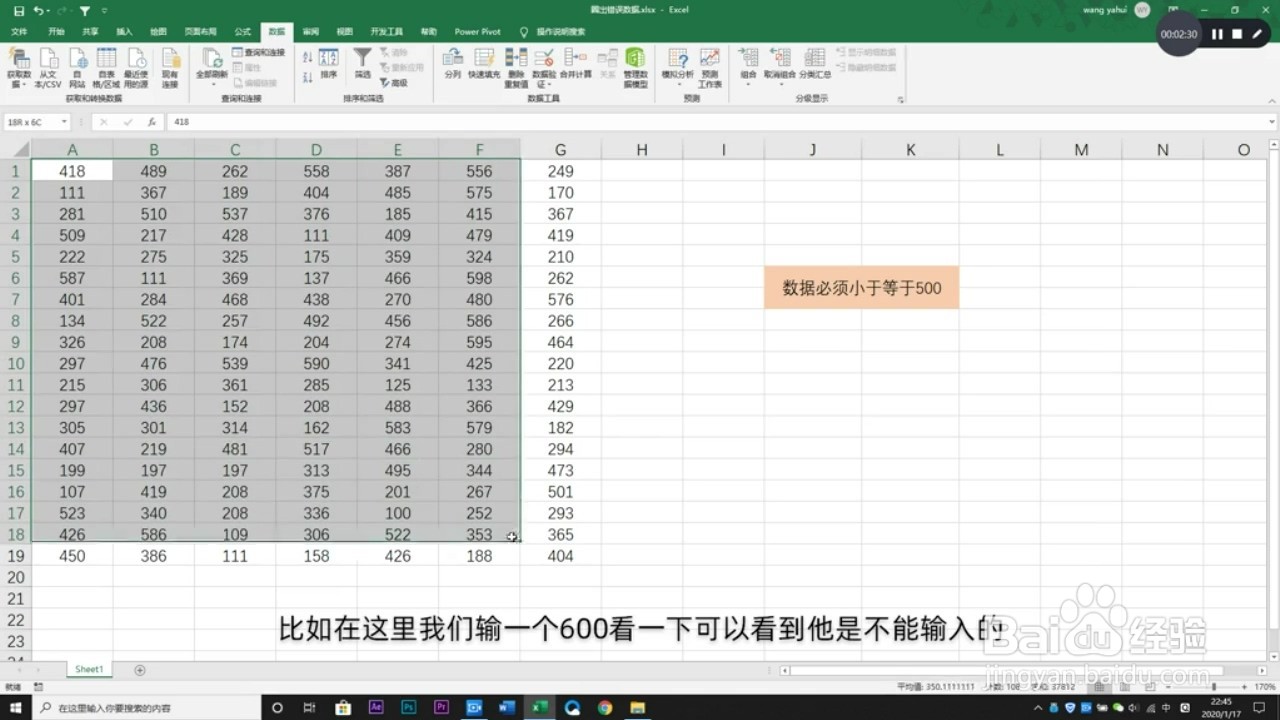The height and width of the screenshot is (720, 1280).
Task: Select the 分列 (Text to Columns) tool
Action: tap(452, 62)
